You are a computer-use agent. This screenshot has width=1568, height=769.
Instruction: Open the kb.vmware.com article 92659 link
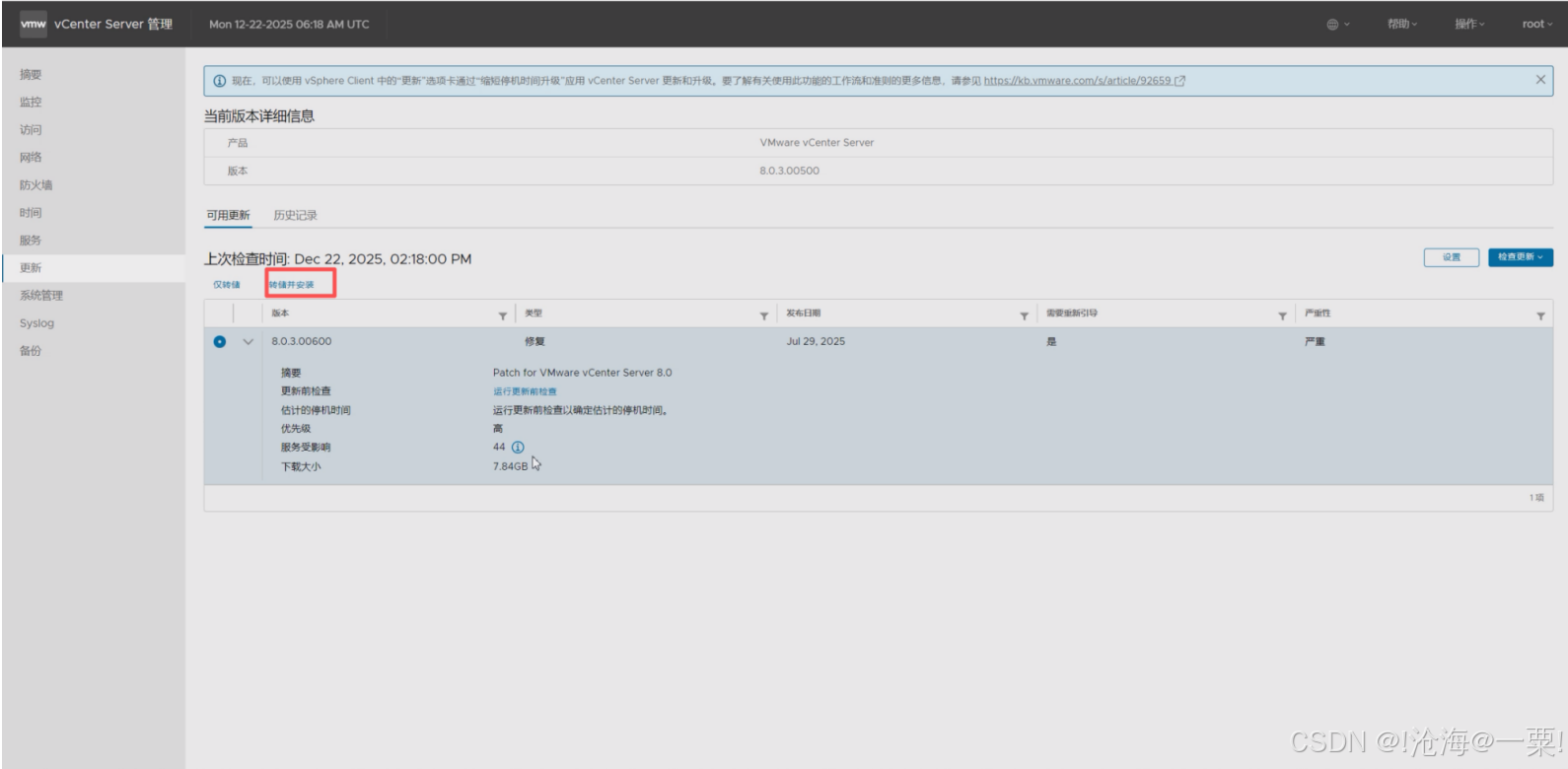(1084, 81)
